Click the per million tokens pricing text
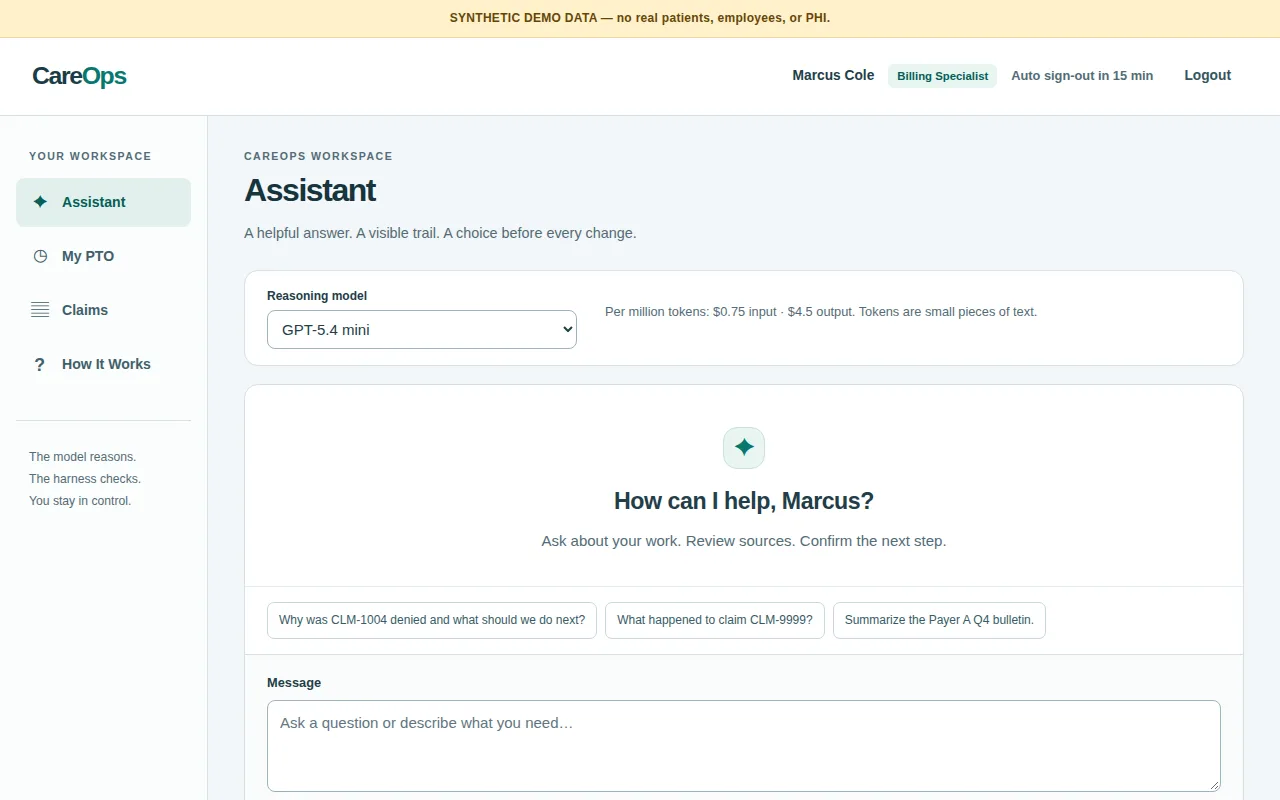This screenshot has width=1280, height=800. [821, 312]
